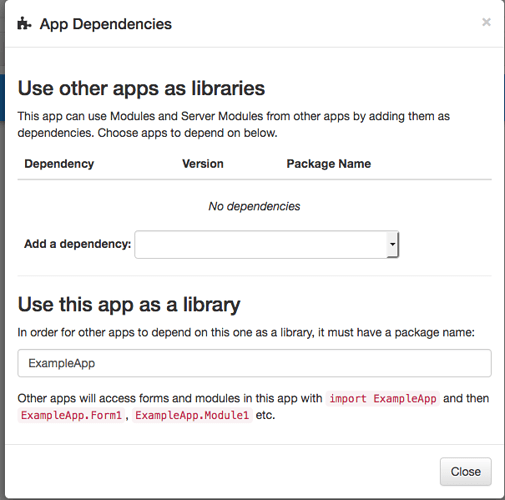The width and height of the screenshot is (505, 500).
Task: Click the import ExampleApp code snippet
Action: coord(383,398)
